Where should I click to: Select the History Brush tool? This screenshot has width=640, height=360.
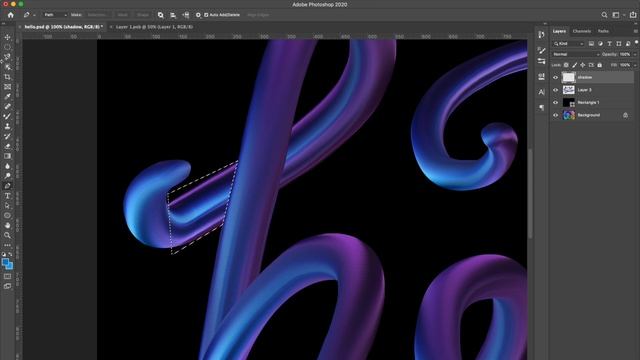point(7,136)
